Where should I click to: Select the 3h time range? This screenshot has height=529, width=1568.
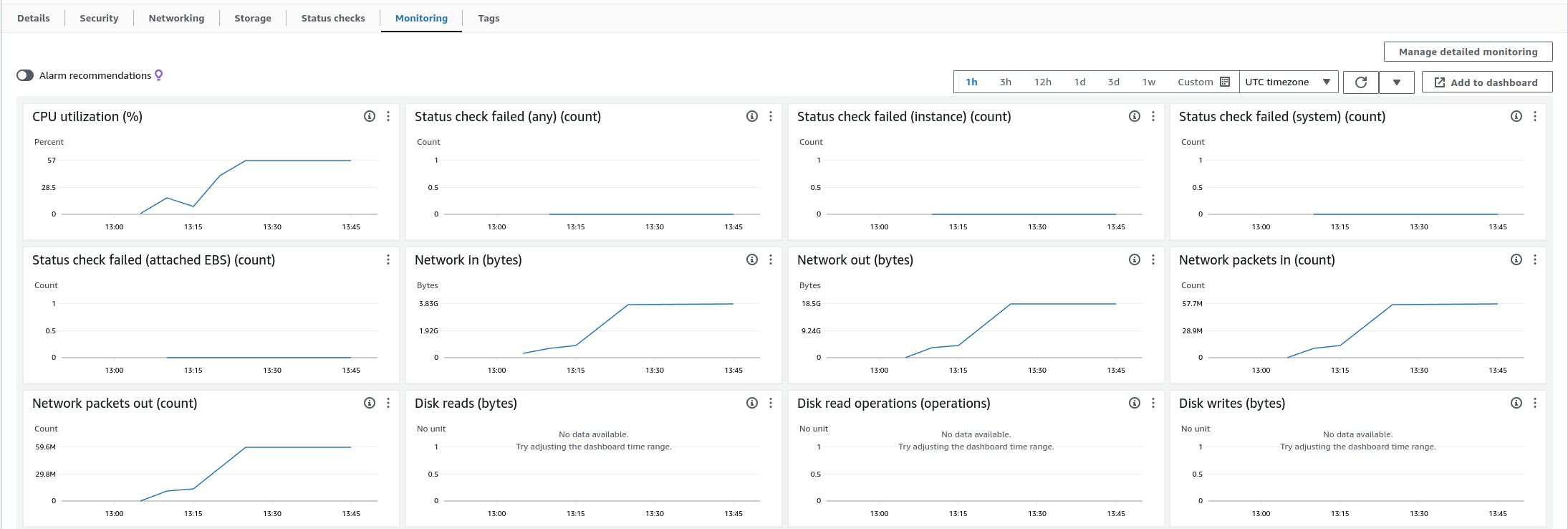(1006, 82)
